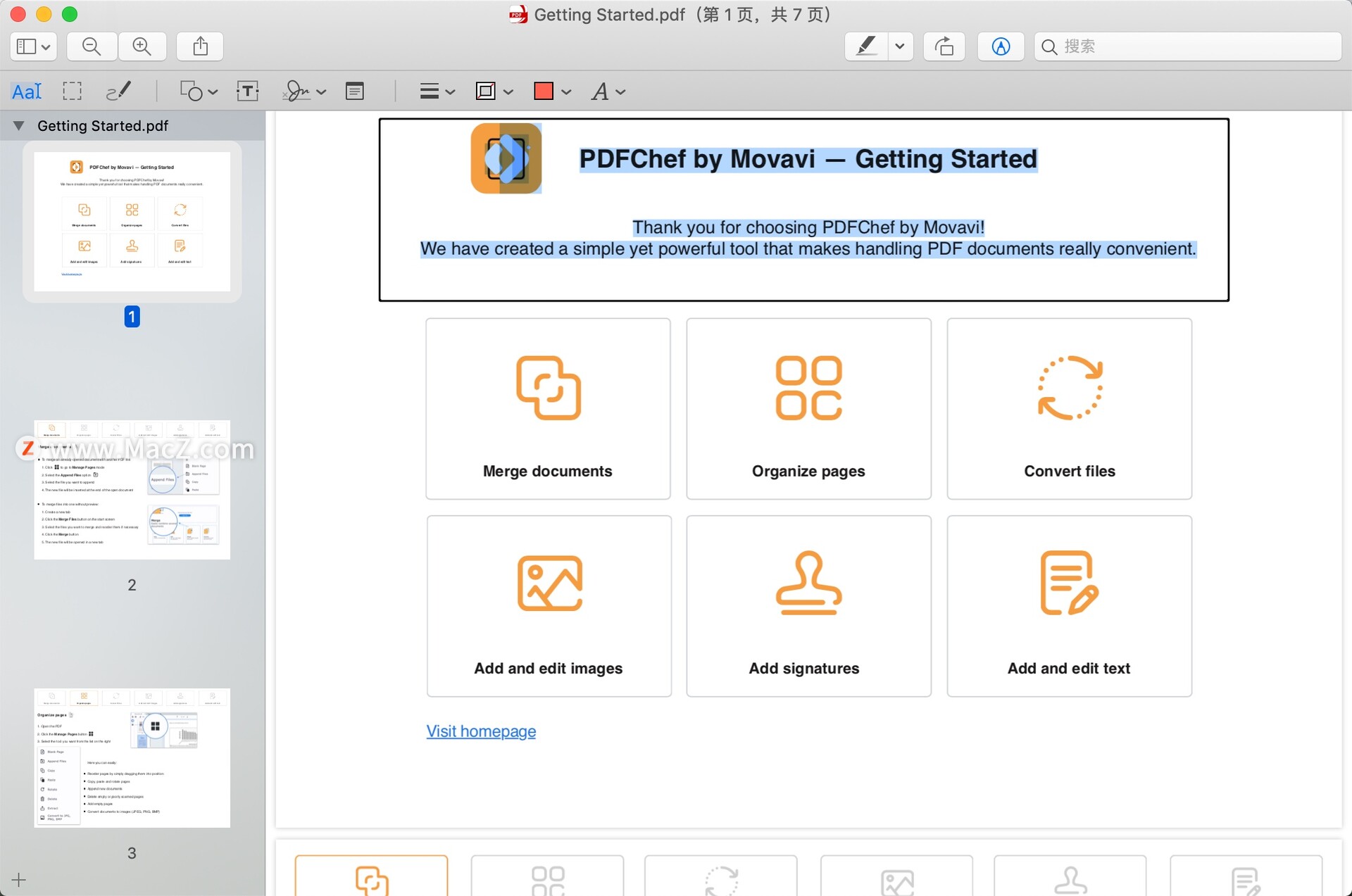Click the rotate page icon
This screenshot has width=1352, height=896.
click(x=944, y=46)
